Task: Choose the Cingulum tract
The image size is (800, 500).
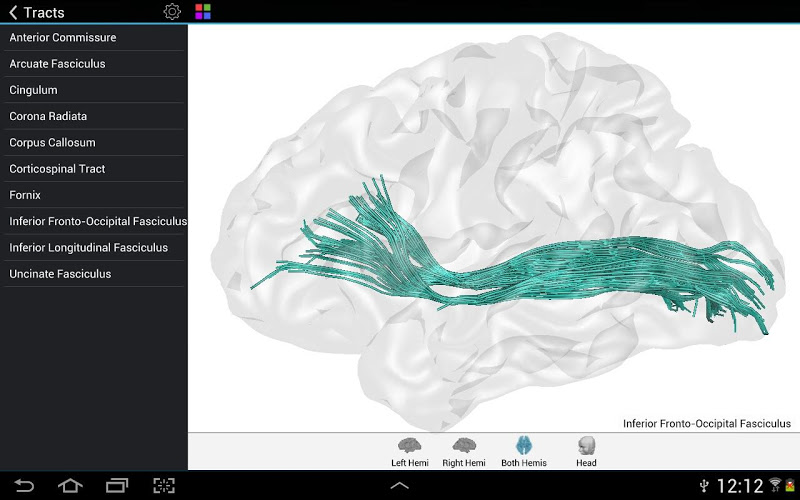Action: pyautogui.click(x=34, y=90)
